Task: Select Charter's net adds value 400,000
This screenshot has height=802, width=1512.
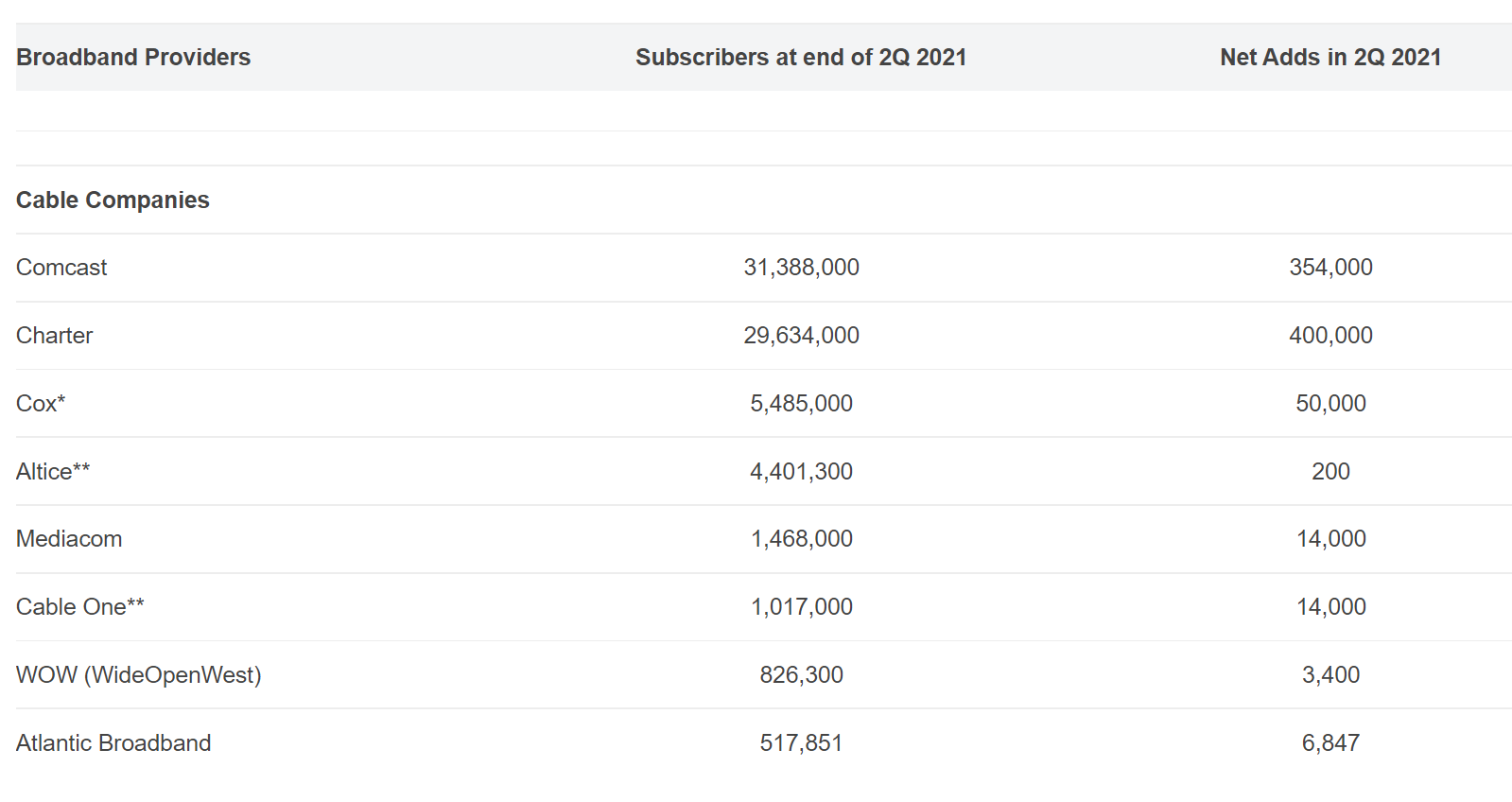Action: (x=1330, y=336)
